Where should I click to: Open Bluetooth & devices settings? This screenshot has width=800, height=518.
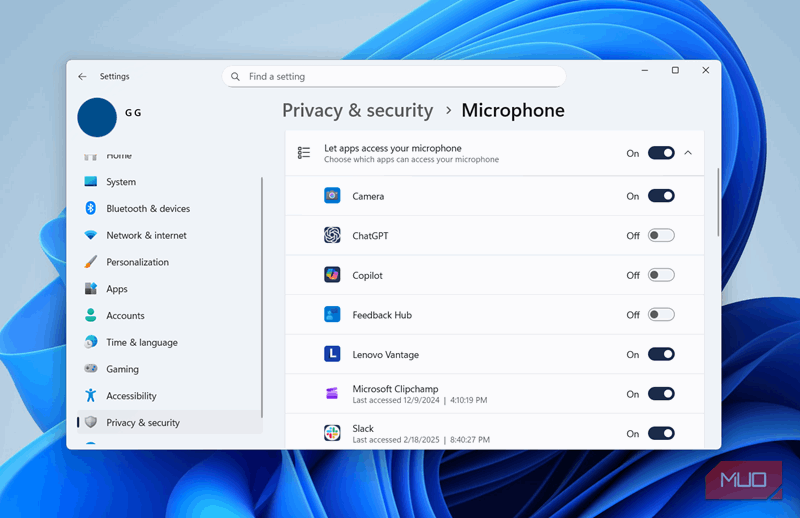pos(147,209)
